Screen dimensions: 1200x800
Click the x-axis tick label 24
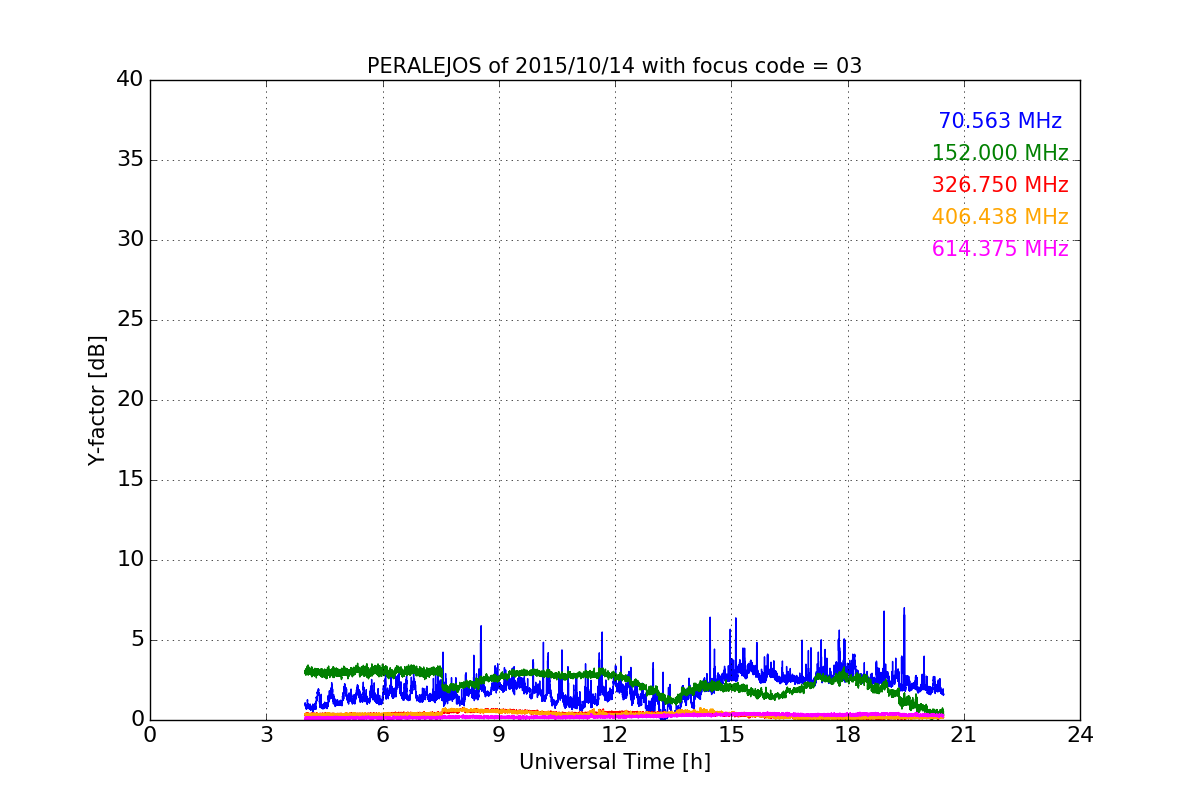coord(1080,734)
